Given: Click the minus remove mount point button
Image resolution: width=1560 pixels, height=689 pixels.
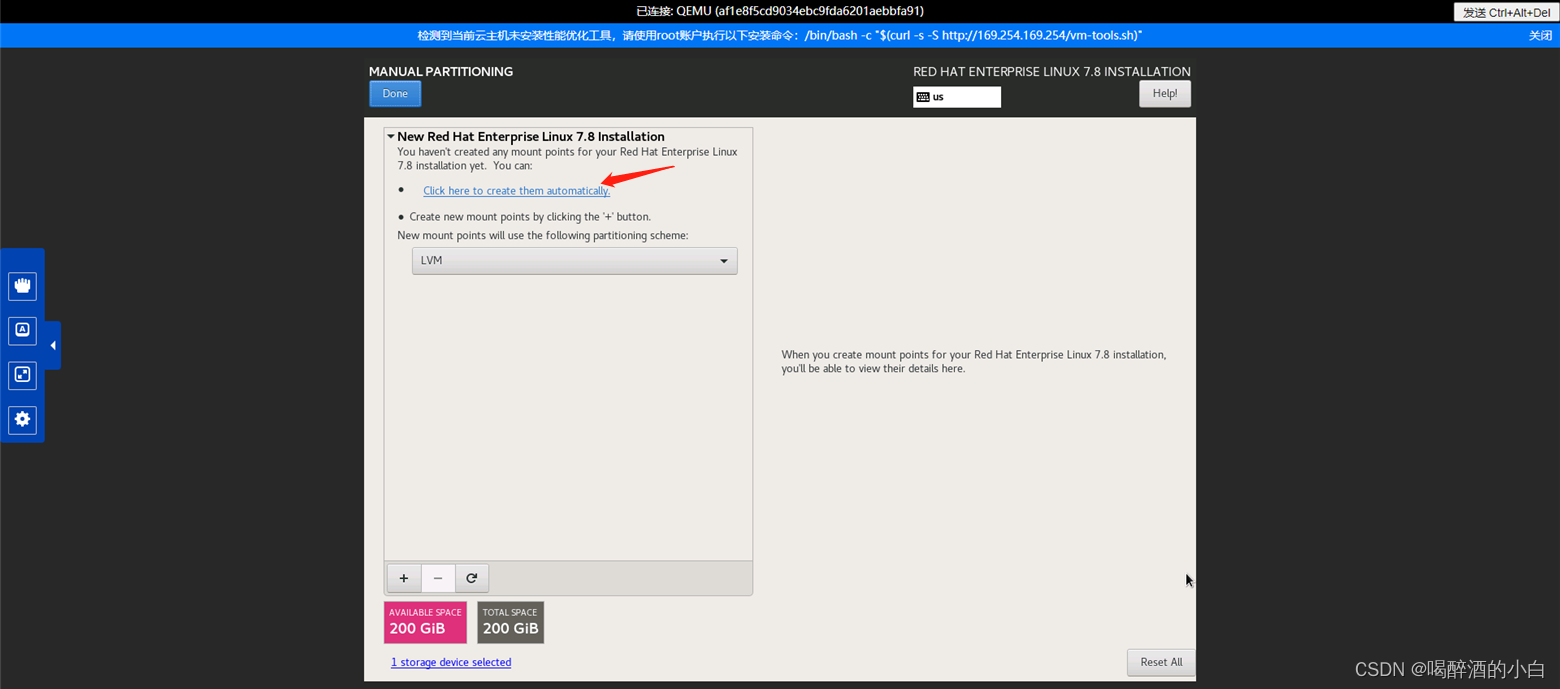Looking at the screenshot, I should pyautogui.click(x=438, y=578).
